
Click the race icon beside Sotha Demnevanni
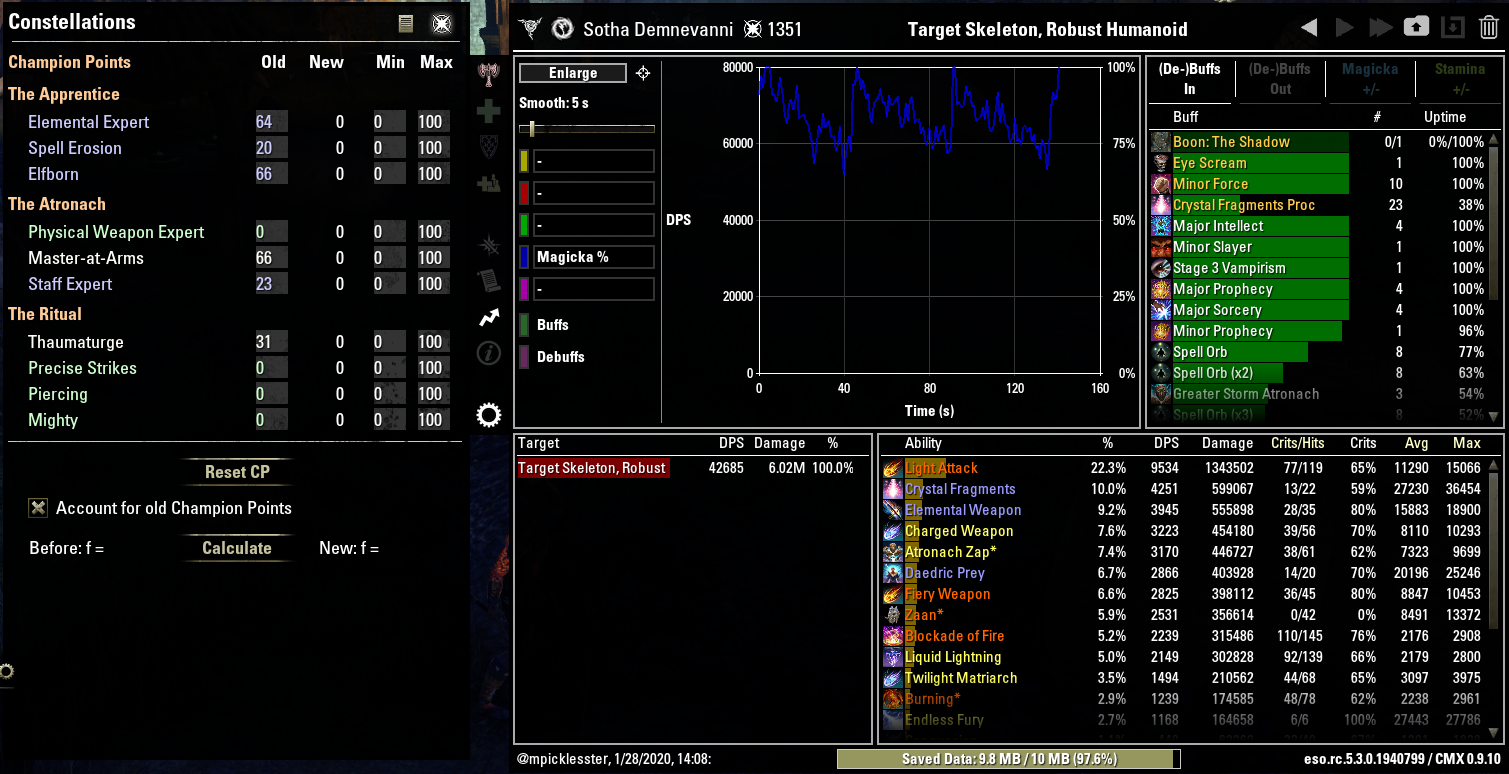pos(563,29)
